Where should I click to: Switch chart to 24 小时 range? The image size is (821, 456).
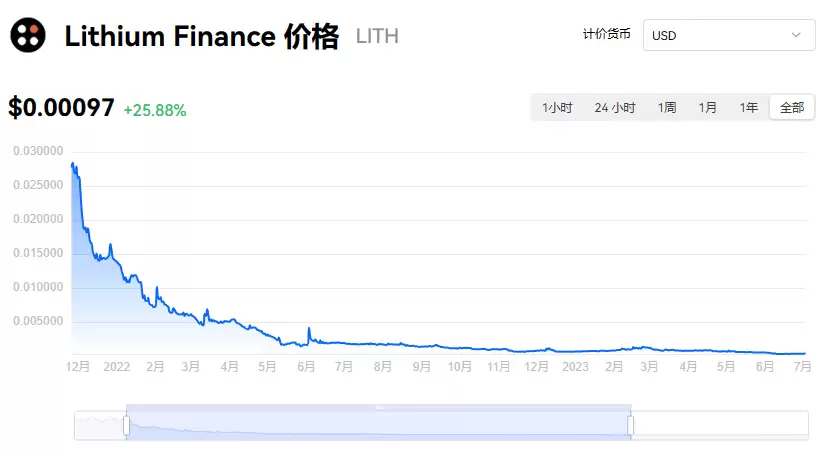pyautogui.click(x=615, y=108)
